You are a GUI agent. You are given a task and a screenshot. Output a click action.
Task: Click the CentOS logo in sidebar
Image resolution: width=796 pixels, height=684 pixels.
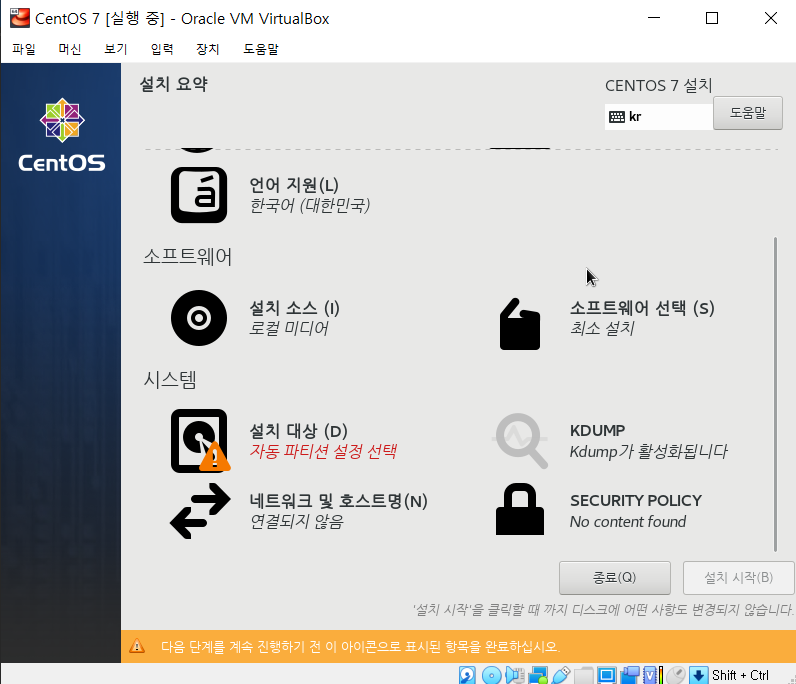click(62, 135)
